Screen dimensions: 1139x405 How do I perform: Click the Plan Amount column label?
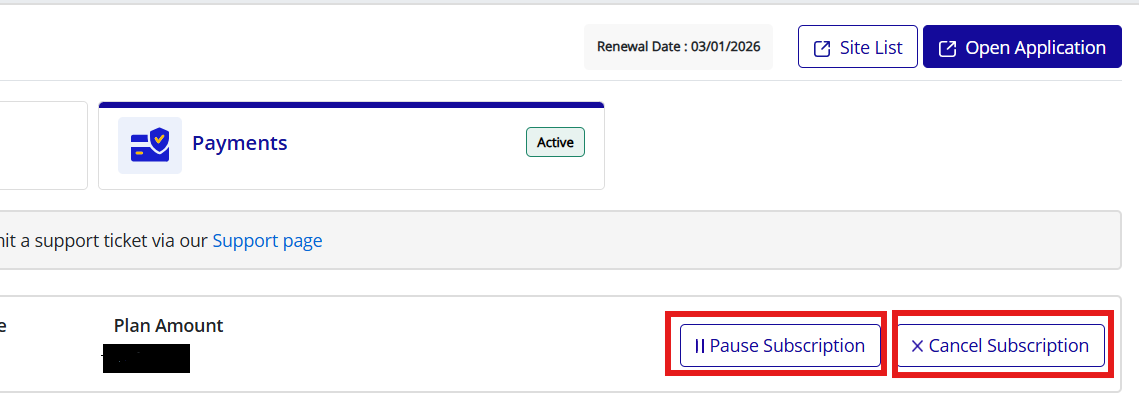[x=168, y=326]
